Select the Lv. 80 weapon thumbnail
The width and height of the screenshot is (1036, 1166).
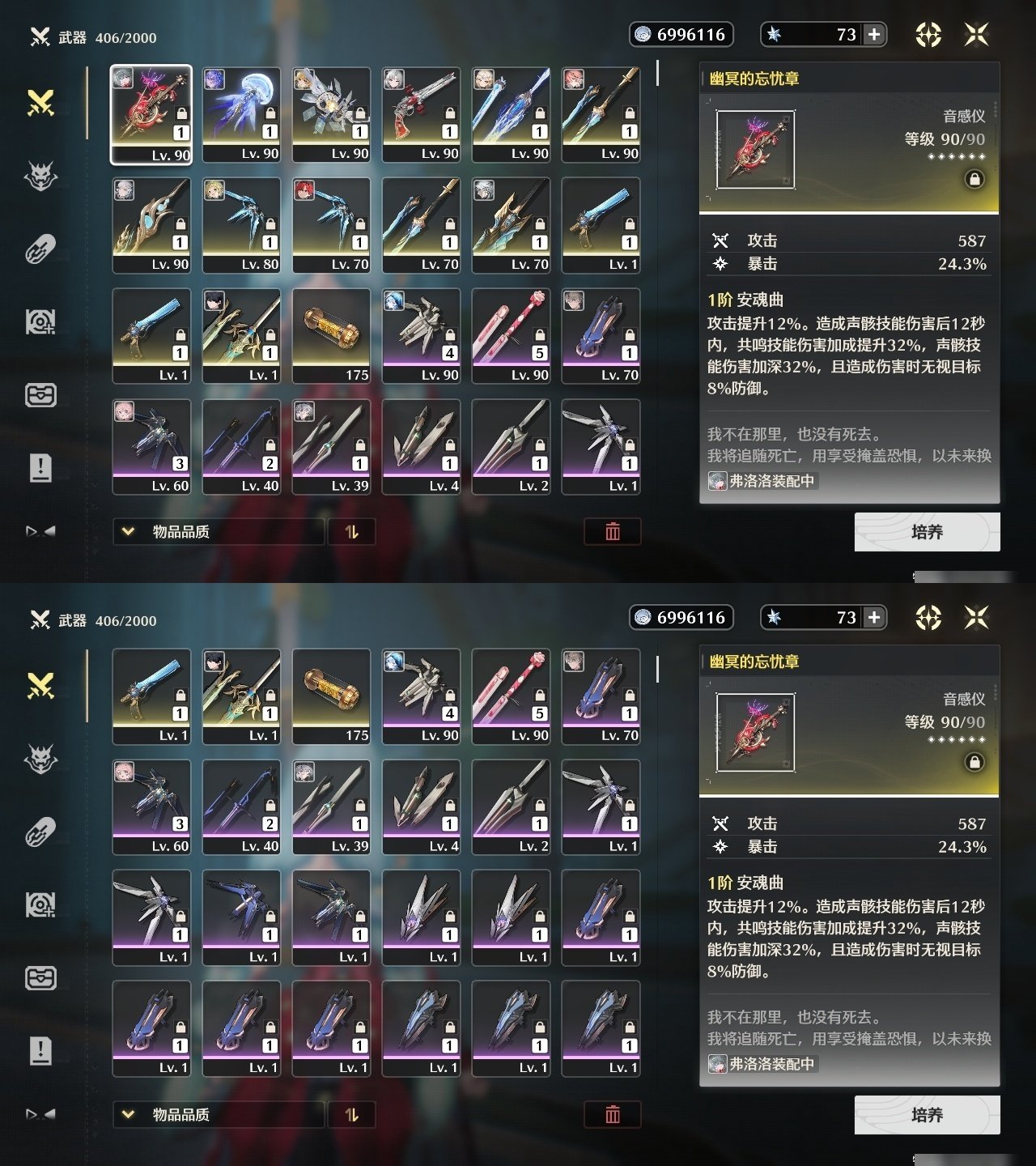[241, 226]
